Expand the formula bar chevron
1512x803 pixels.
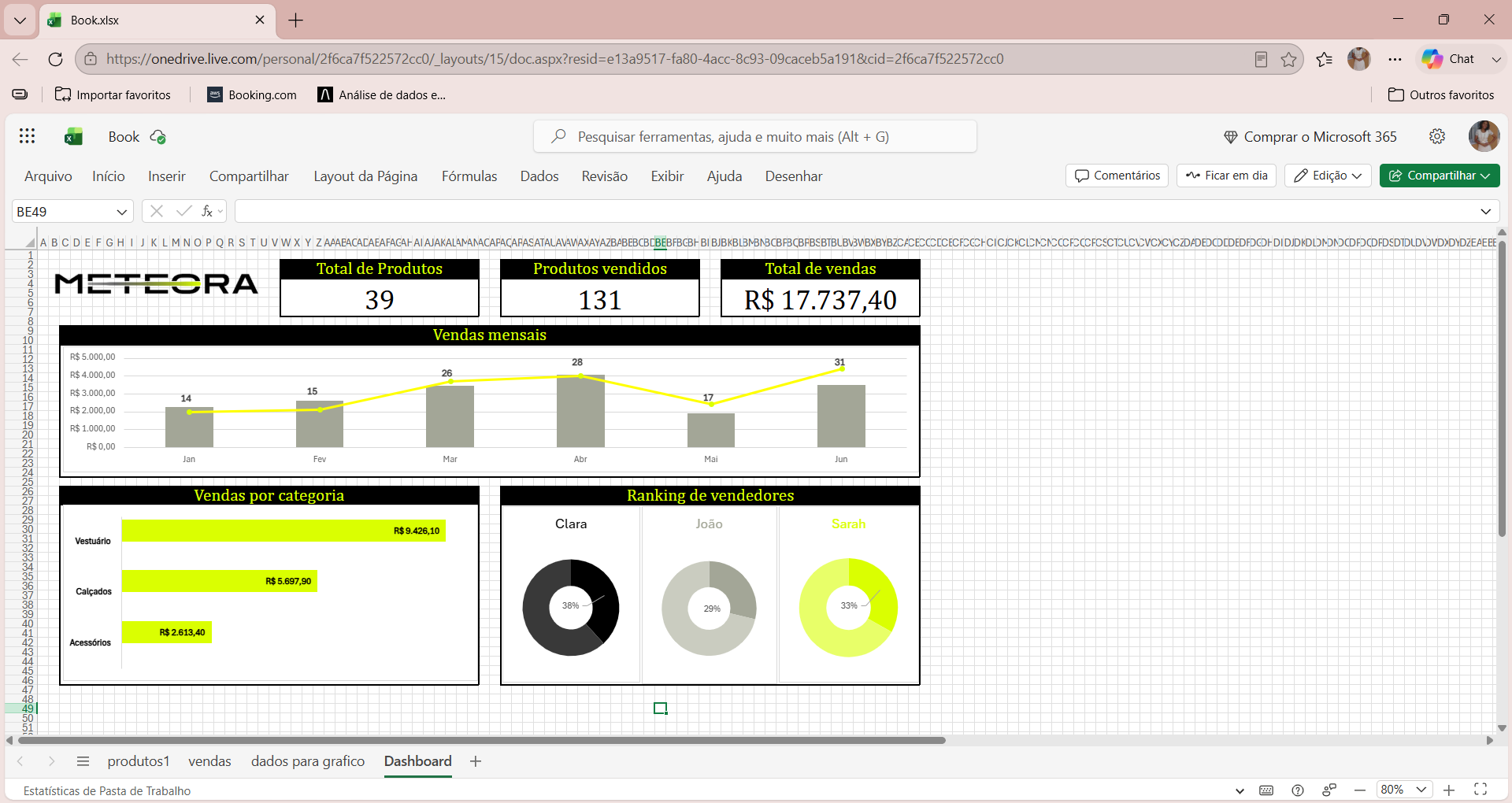pyautogui.click(x=1486, y=211)
